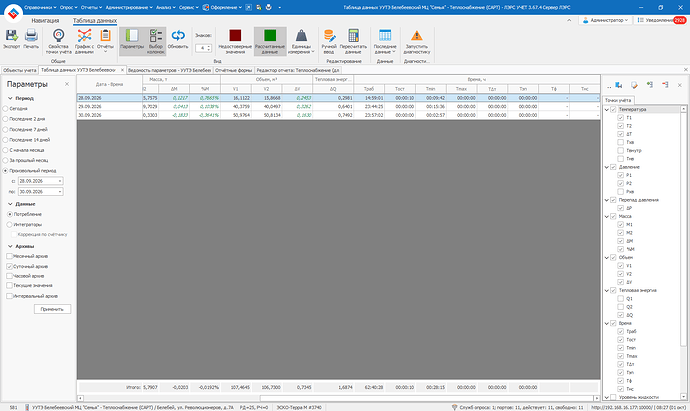The width and height of the screenshot is (690, 411).
Task: Click the Знаков decimal places spinner
Action: (203, 48)
